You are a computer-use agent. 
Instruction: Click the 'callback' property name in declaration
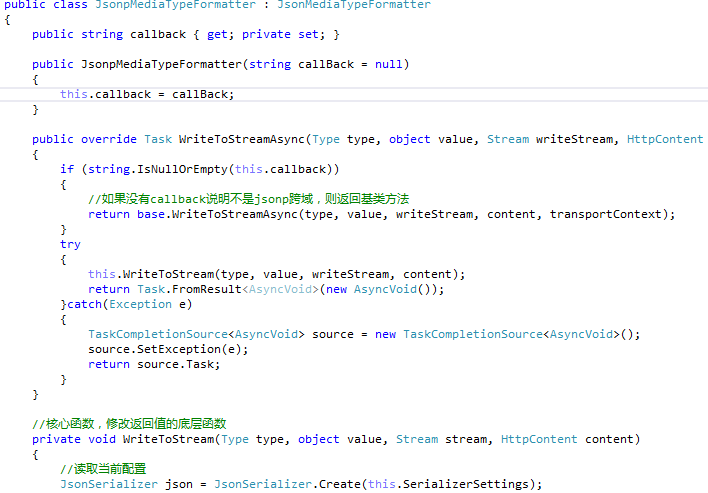(x=158, y=34)
